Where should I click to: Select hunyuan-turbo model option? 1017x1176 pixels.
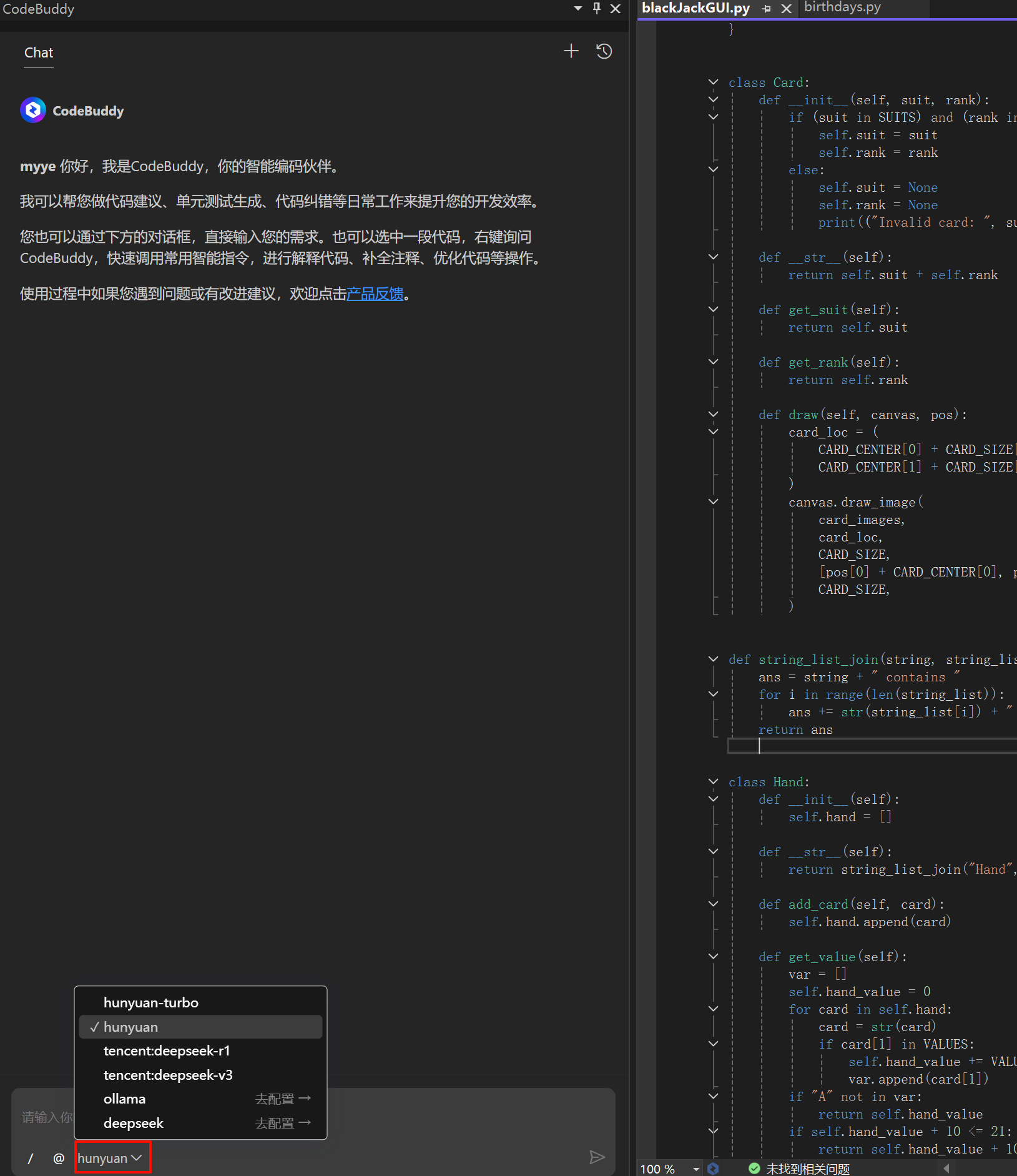point(151,1002)
